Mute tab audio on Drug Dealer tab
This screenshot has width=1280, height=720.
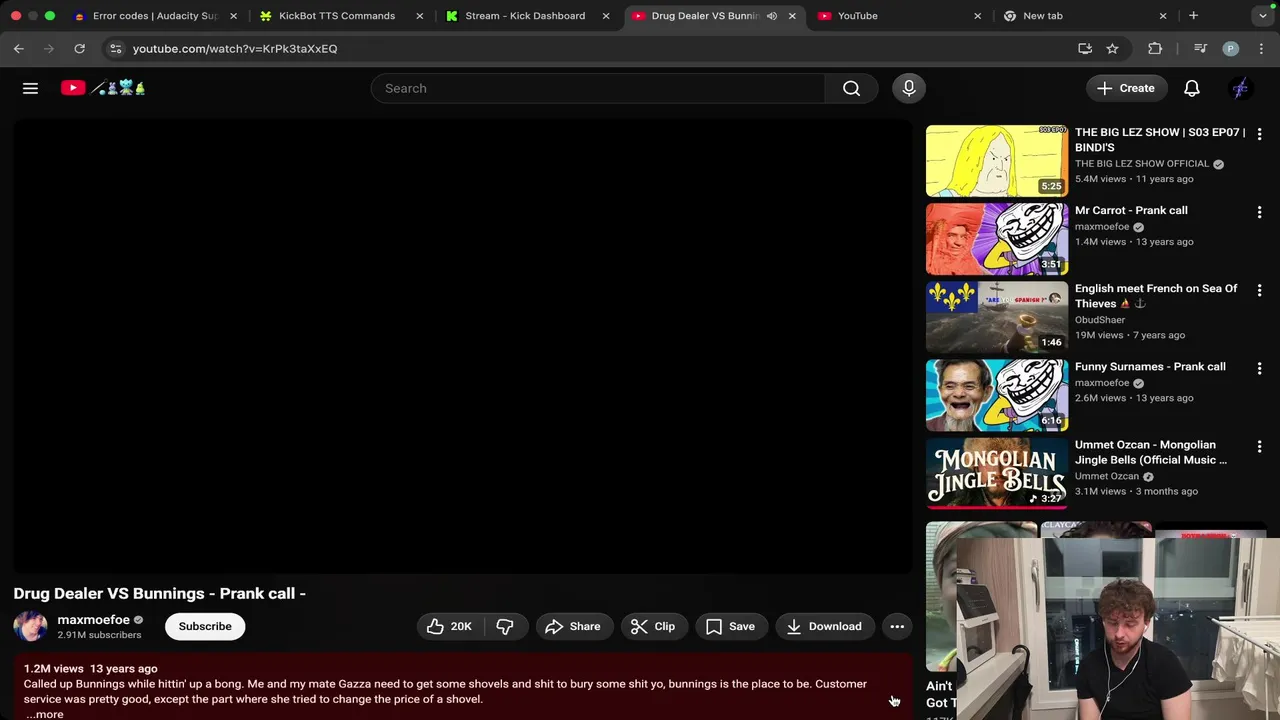771,16
